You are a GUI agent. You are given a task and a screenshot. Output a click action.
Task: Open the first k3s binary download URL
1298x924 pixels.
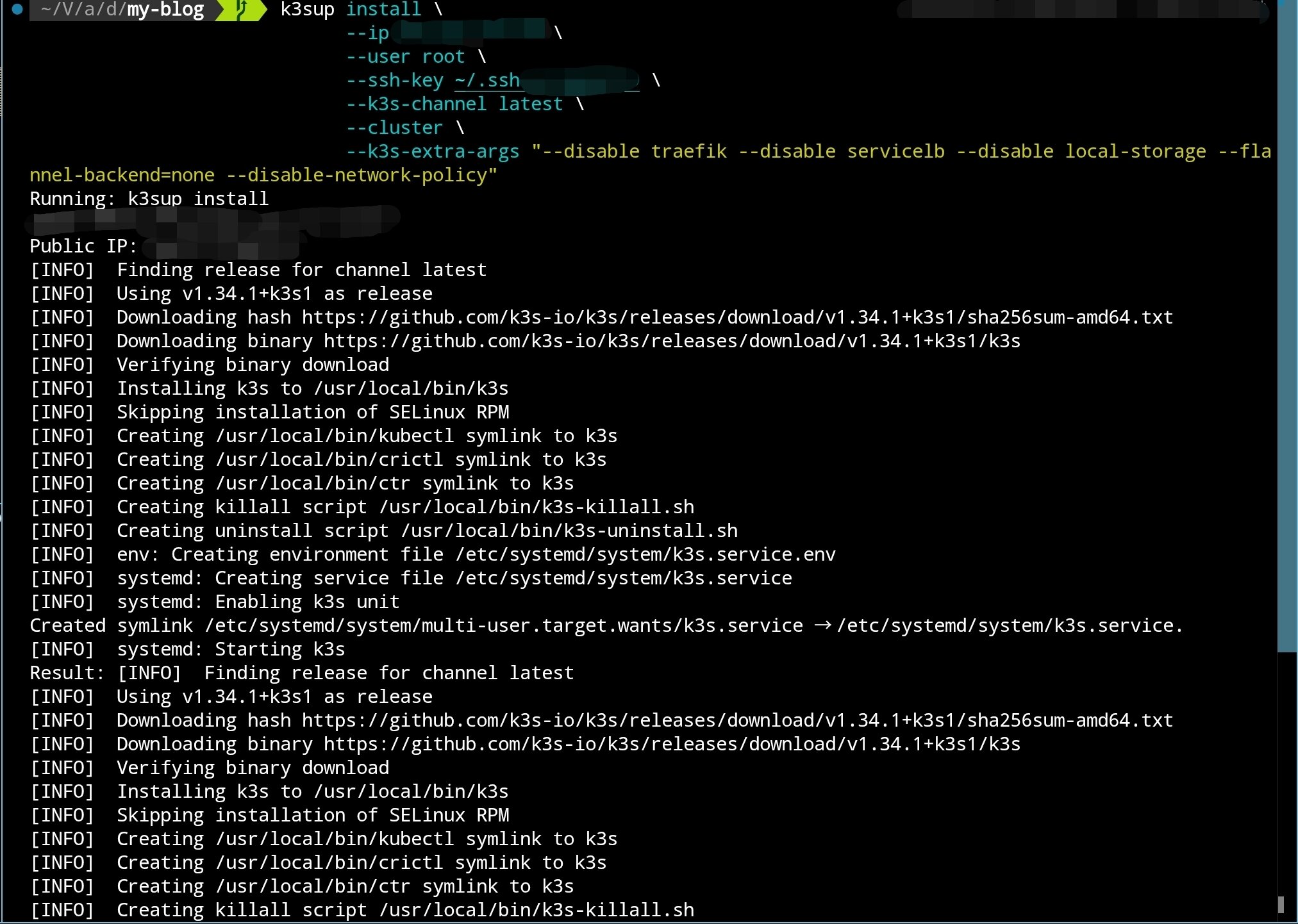pyautogui.click(x=672, y=341)
